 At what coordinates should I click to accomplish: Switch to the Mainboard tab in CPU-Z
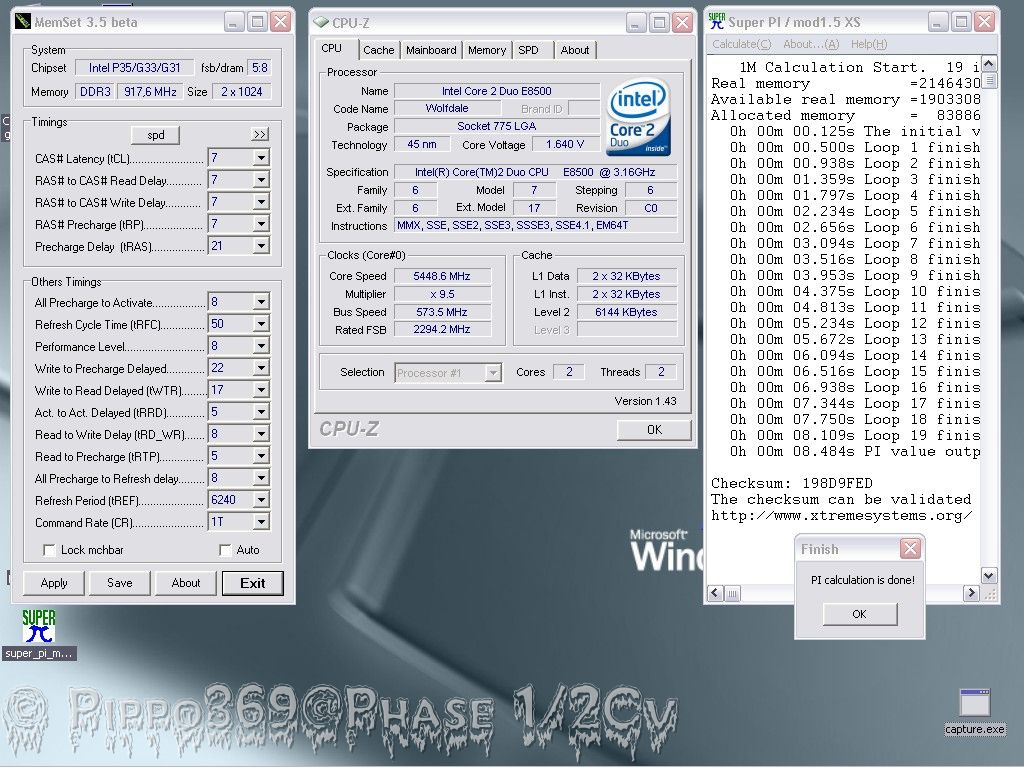(x=431, y=50)
